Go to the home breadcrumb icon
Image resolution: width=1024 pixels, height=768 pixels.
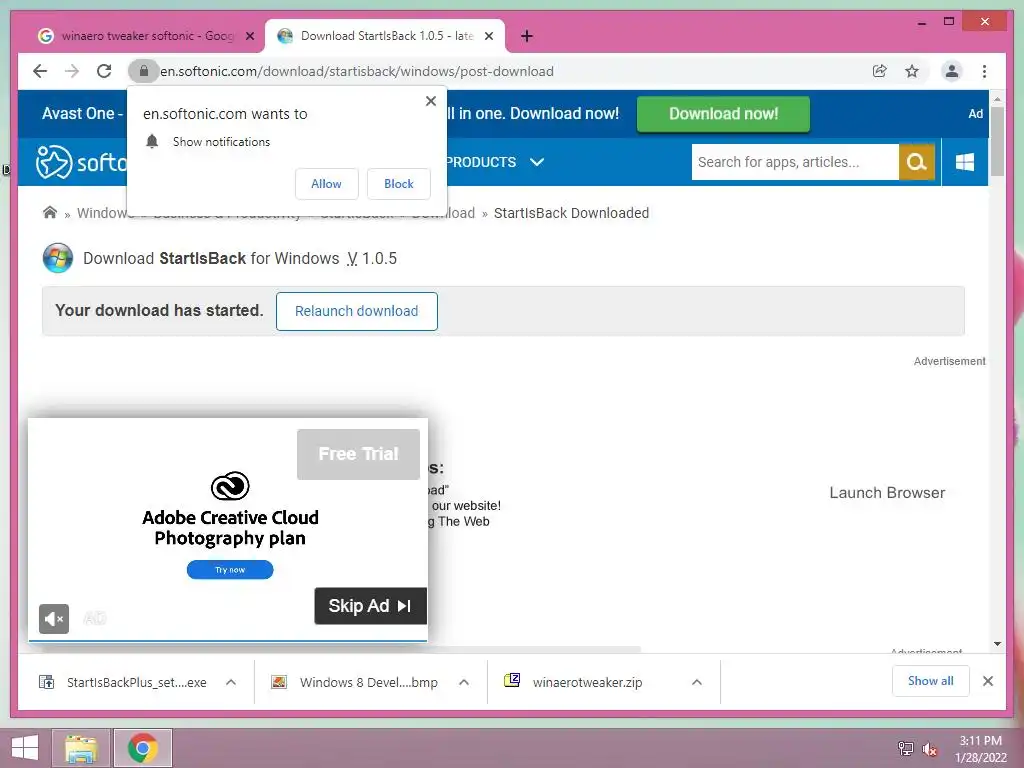point(50,212)
